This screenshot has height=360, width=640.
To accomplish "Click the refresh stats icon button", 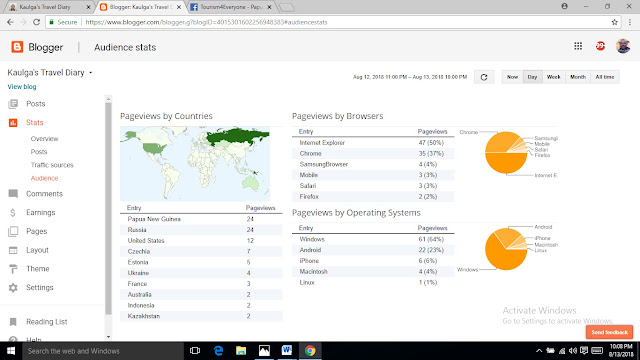I will (x=484, y=77).
